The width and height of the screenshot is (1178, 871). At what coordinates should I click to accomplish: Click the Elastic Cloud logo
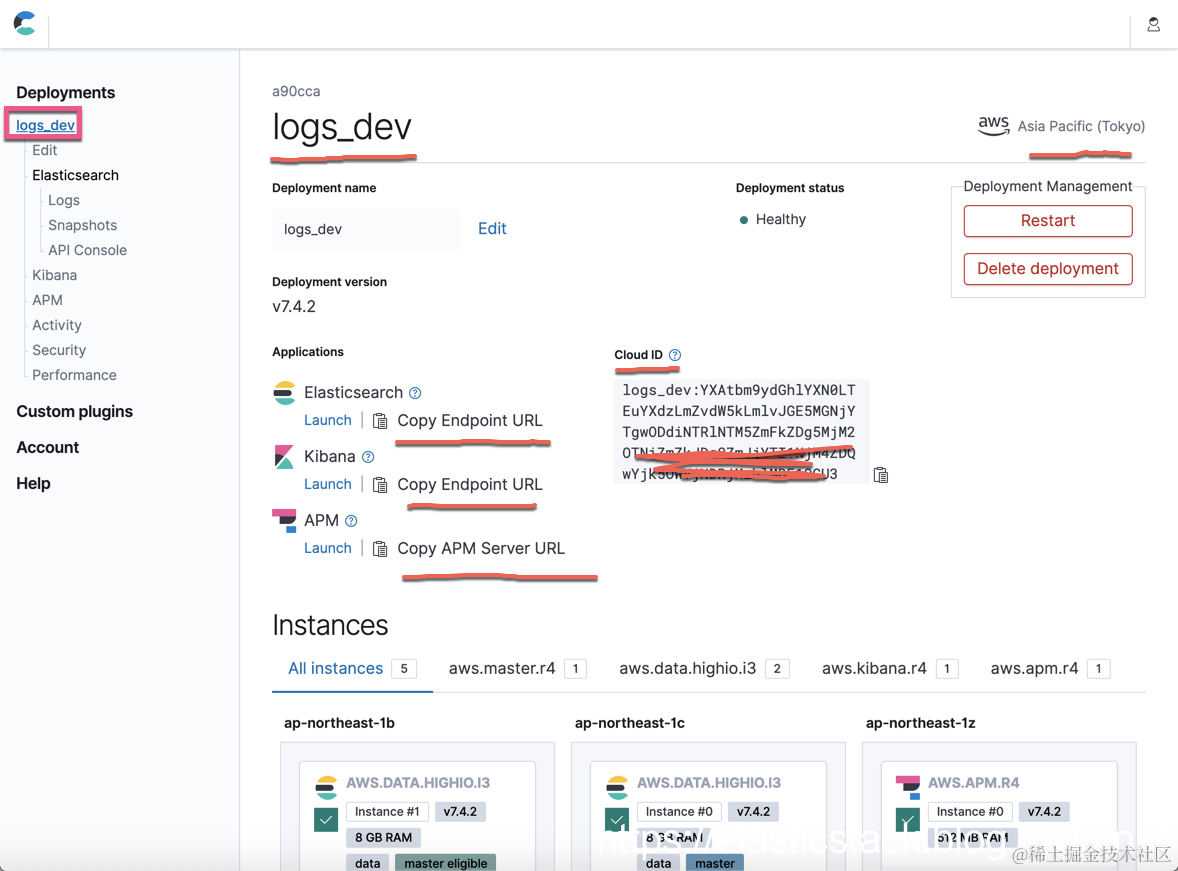pyautogui.click(x=25, y=23)
